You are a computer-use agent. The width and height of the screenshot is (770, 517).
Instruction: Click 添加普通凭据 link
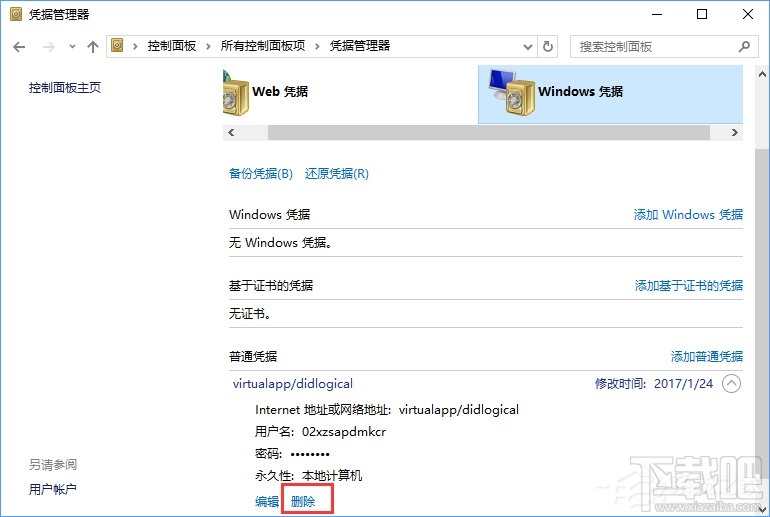tap(707, 356)
